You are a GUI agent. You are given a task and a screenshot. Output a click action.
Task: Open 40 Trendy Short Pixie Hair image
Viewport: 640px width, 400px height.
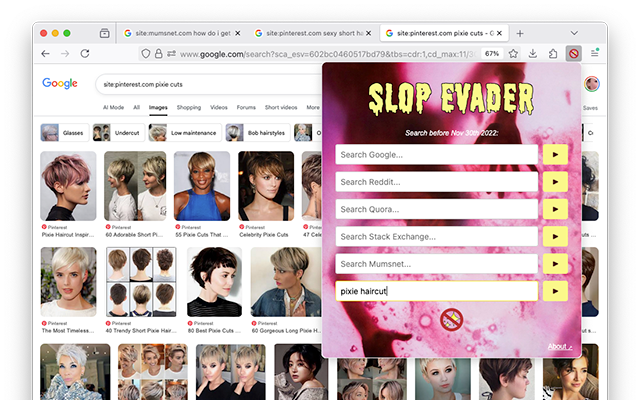141,282
